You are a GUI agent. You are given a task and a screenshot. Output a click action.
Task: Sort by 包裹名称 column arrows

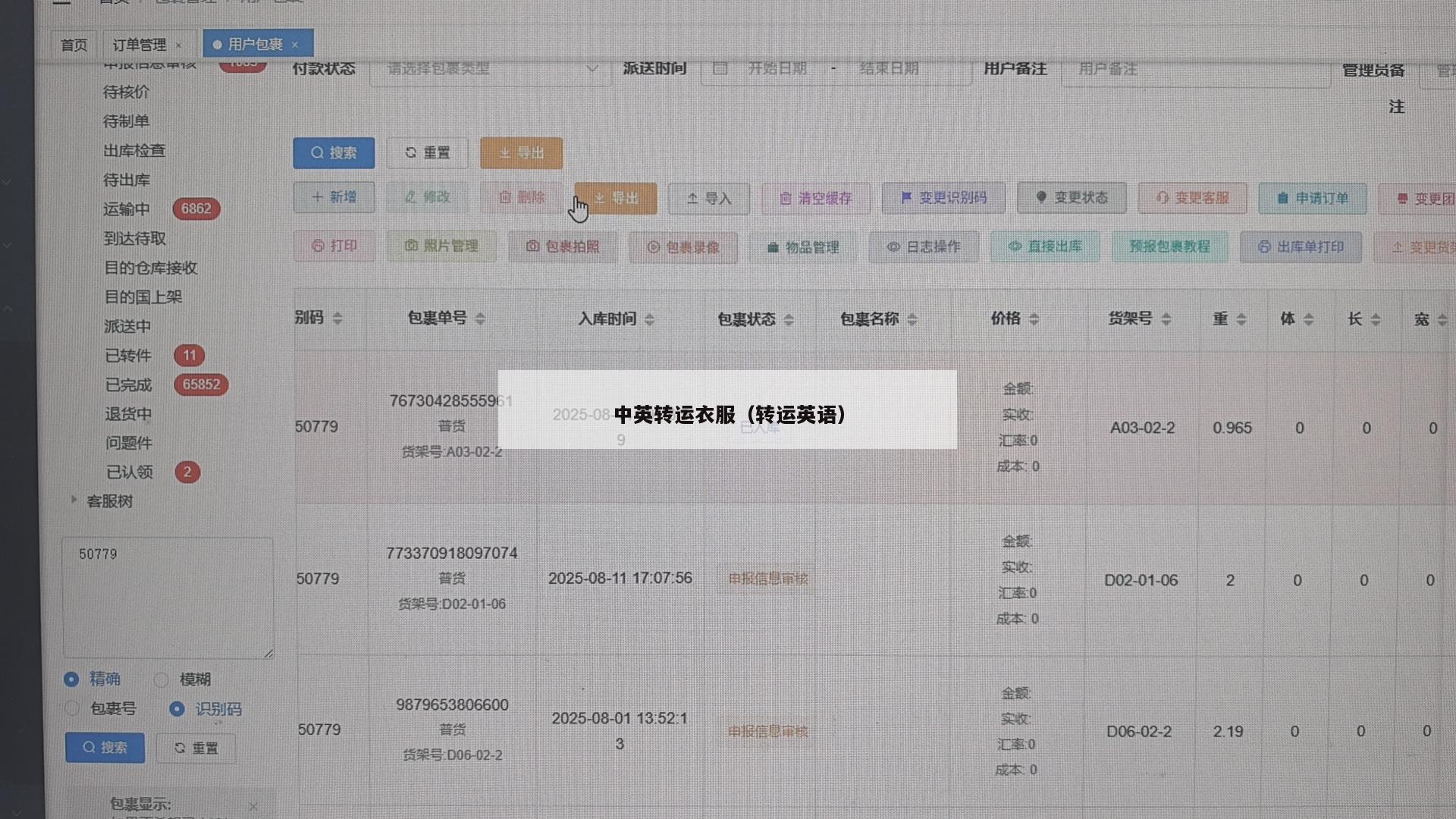(x=912, y=319)
